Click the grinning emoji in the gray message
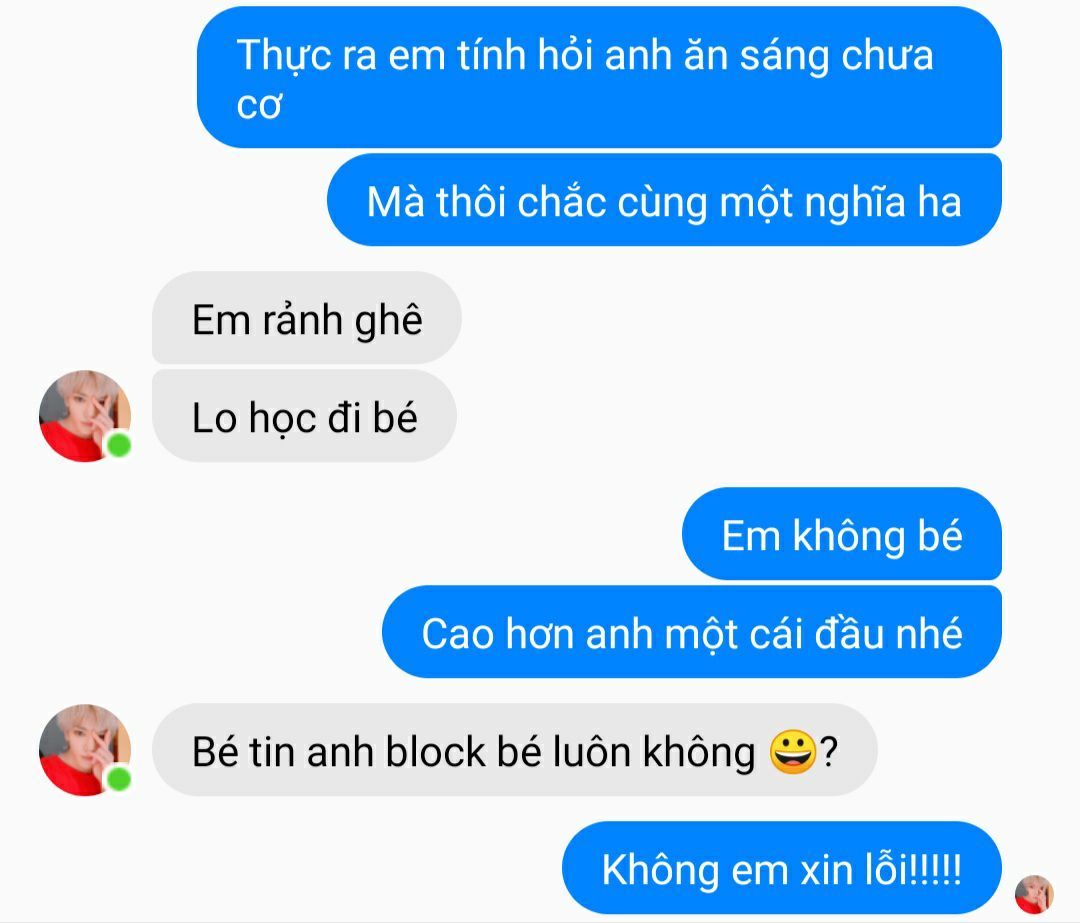 793,751
